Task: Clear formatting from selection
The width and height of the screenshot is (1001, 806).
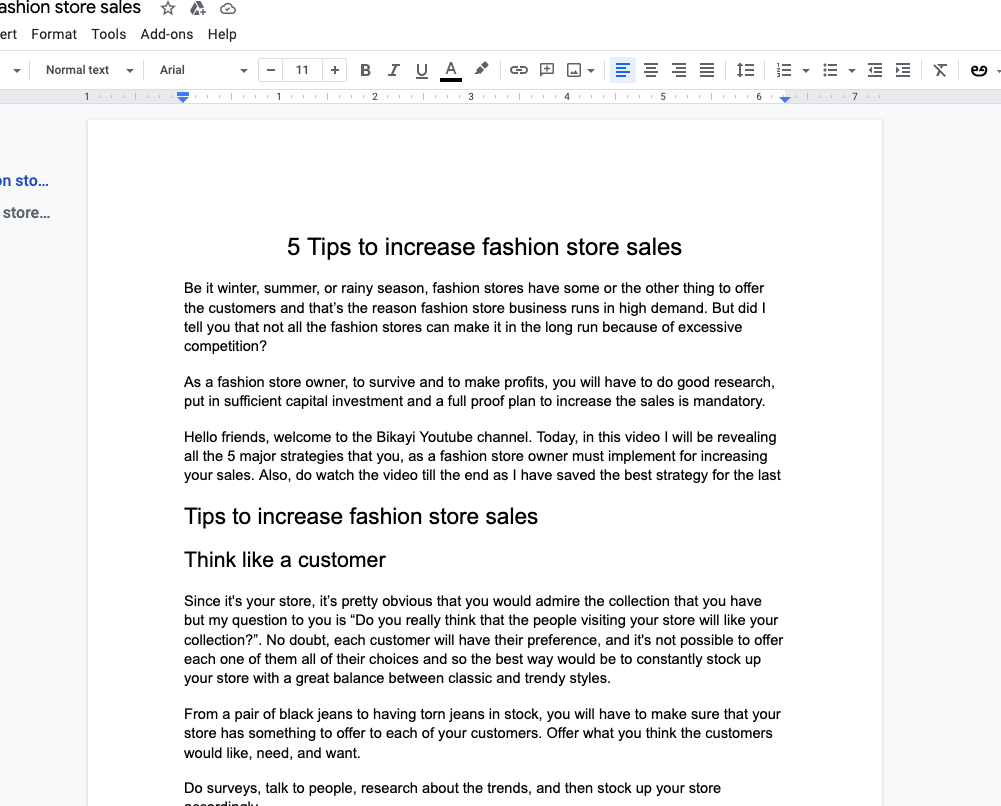Action: point(940,70)
